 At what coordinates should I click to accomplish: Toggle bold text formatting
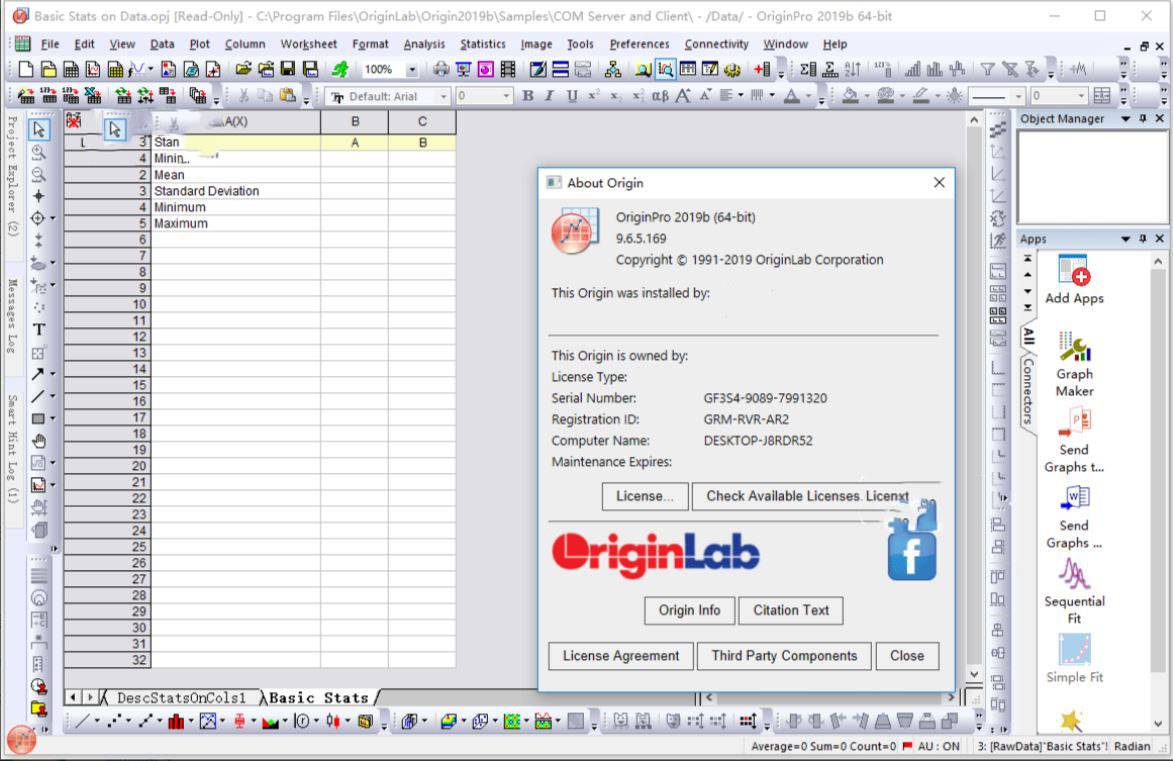[527, 97]
